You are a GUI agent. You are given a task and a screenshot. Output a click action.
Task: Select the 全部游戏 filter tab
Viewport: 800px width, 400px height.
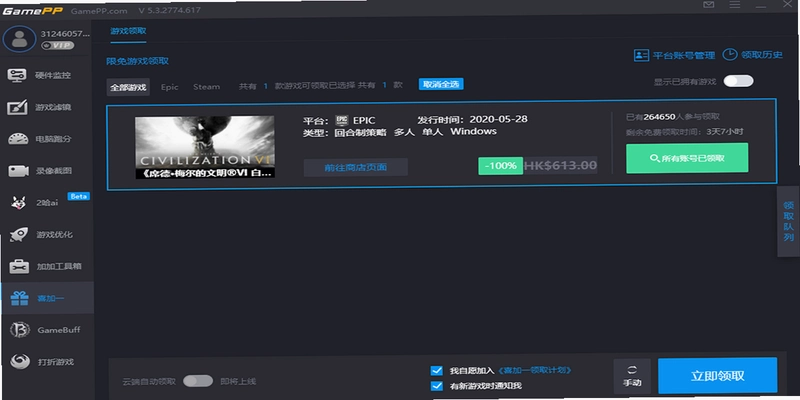128,87
